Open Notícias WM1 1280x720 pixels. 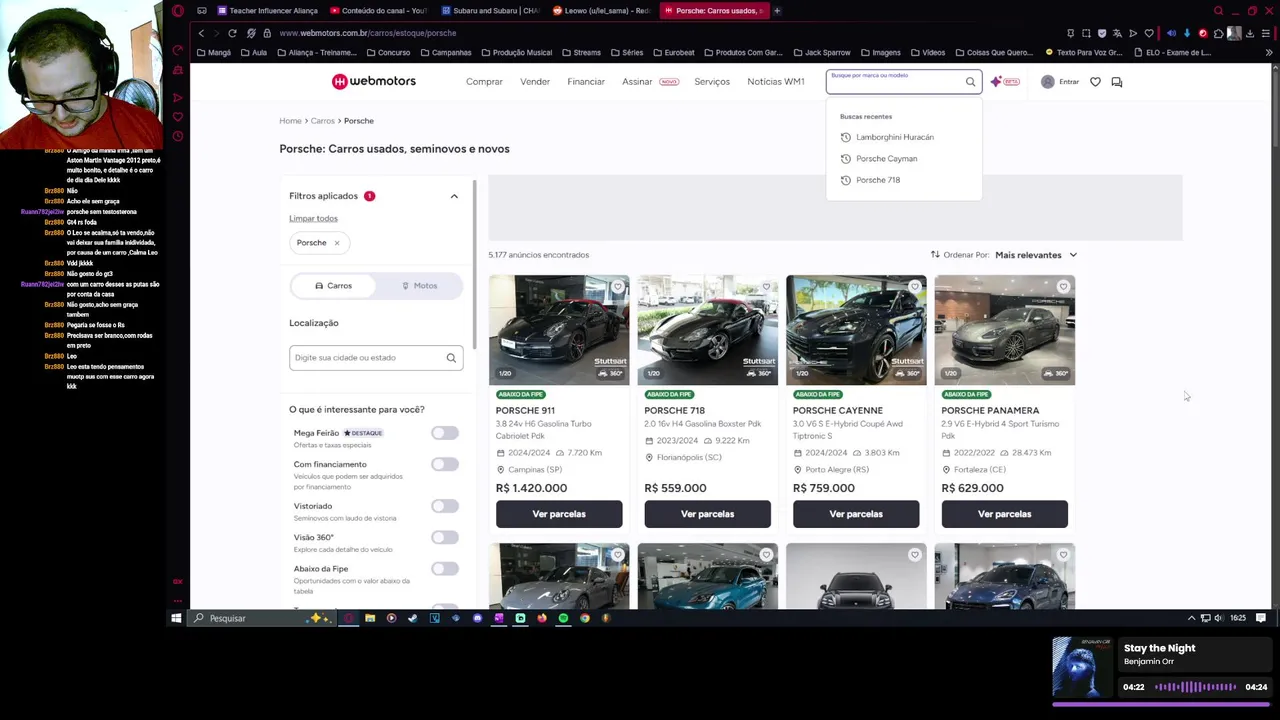pos(776,82)
